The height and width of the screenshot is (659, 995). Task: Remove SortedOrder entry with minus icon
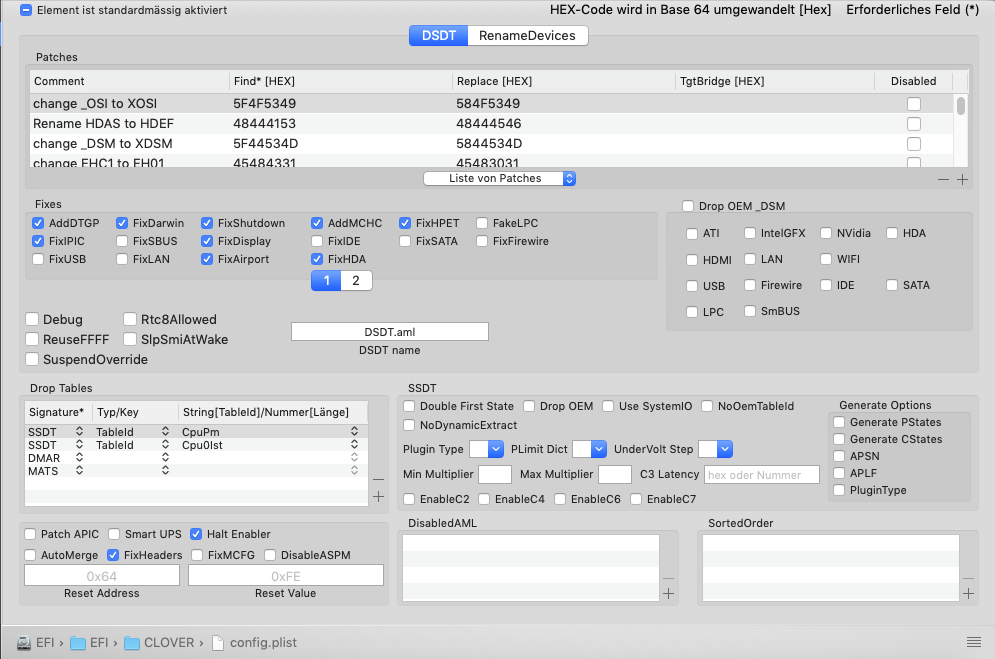(x=968, y=578)
